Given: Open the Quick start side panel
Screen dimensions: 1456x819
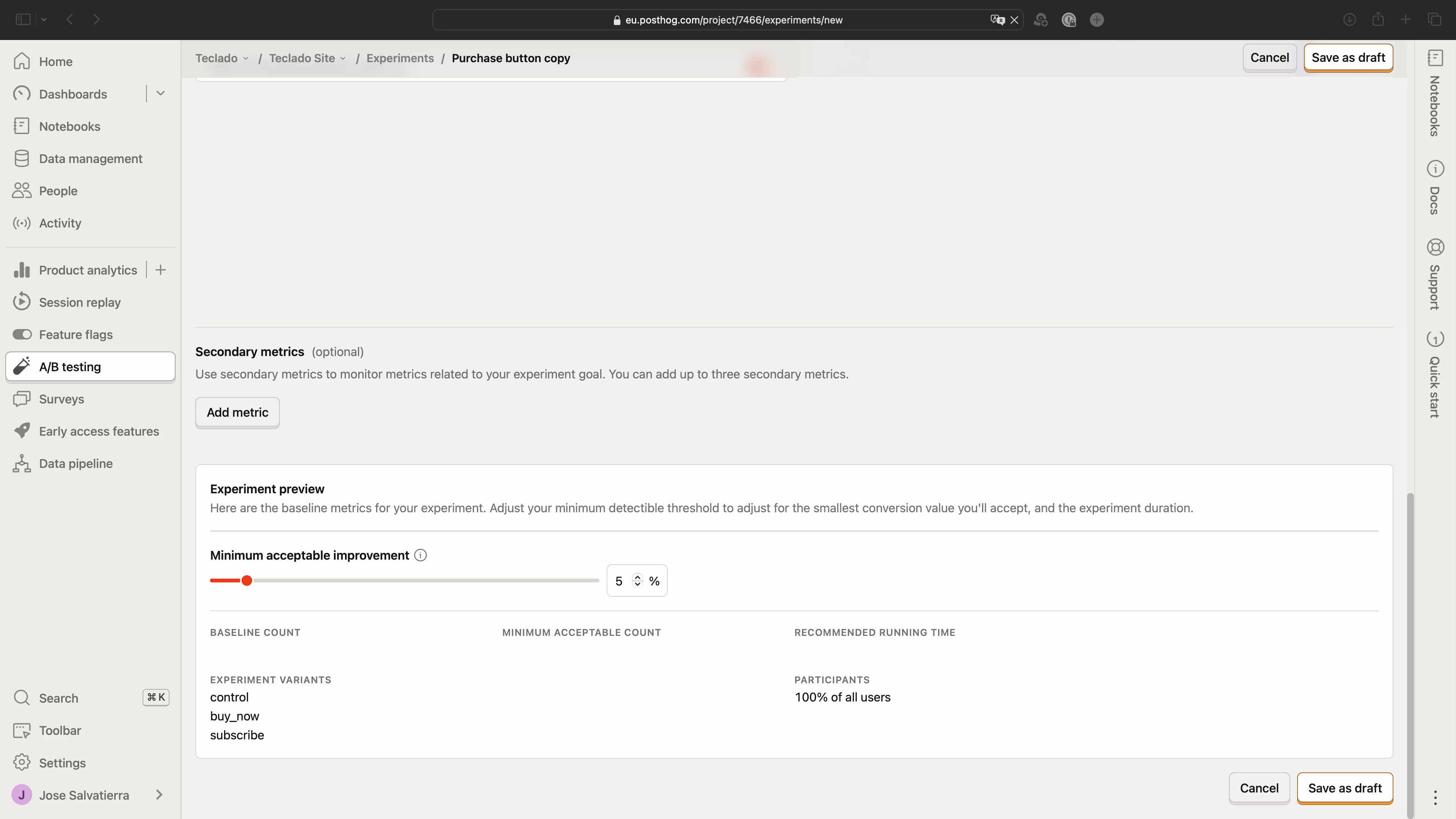Looking at the screenshot, I should (x=1435, y=374).
